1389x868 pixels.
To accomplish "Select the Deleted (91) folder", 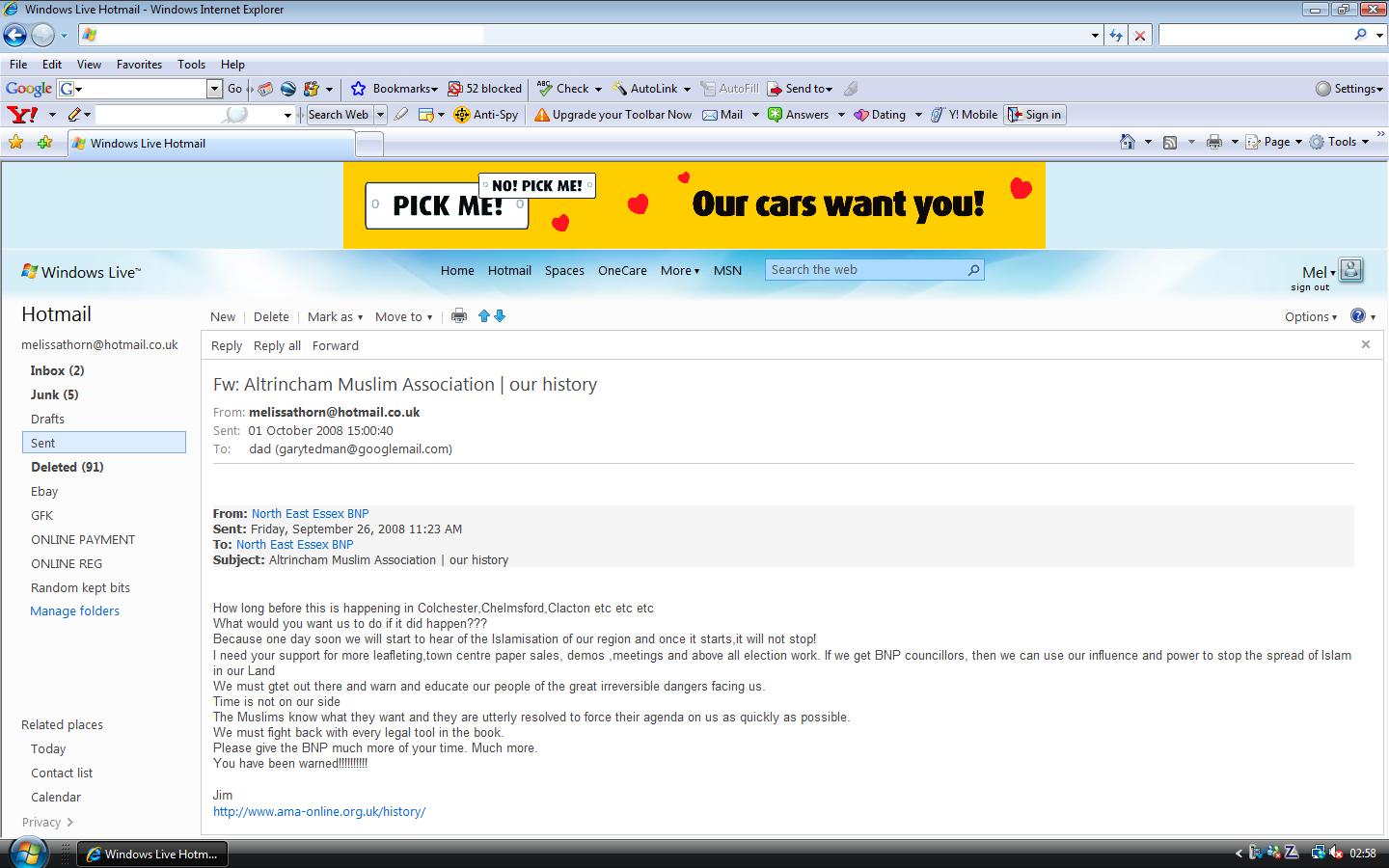I will click(67, 467).
